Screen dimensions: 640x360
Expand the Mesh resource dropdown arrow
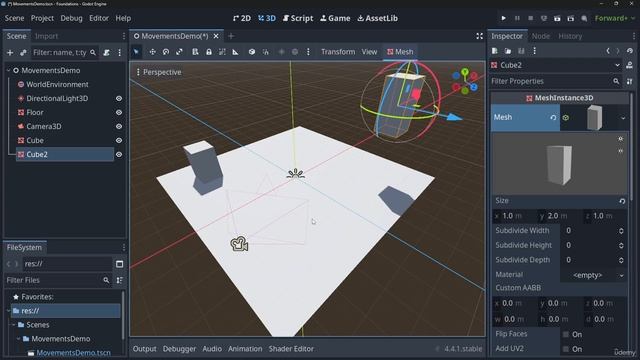[x=623, y=118]
